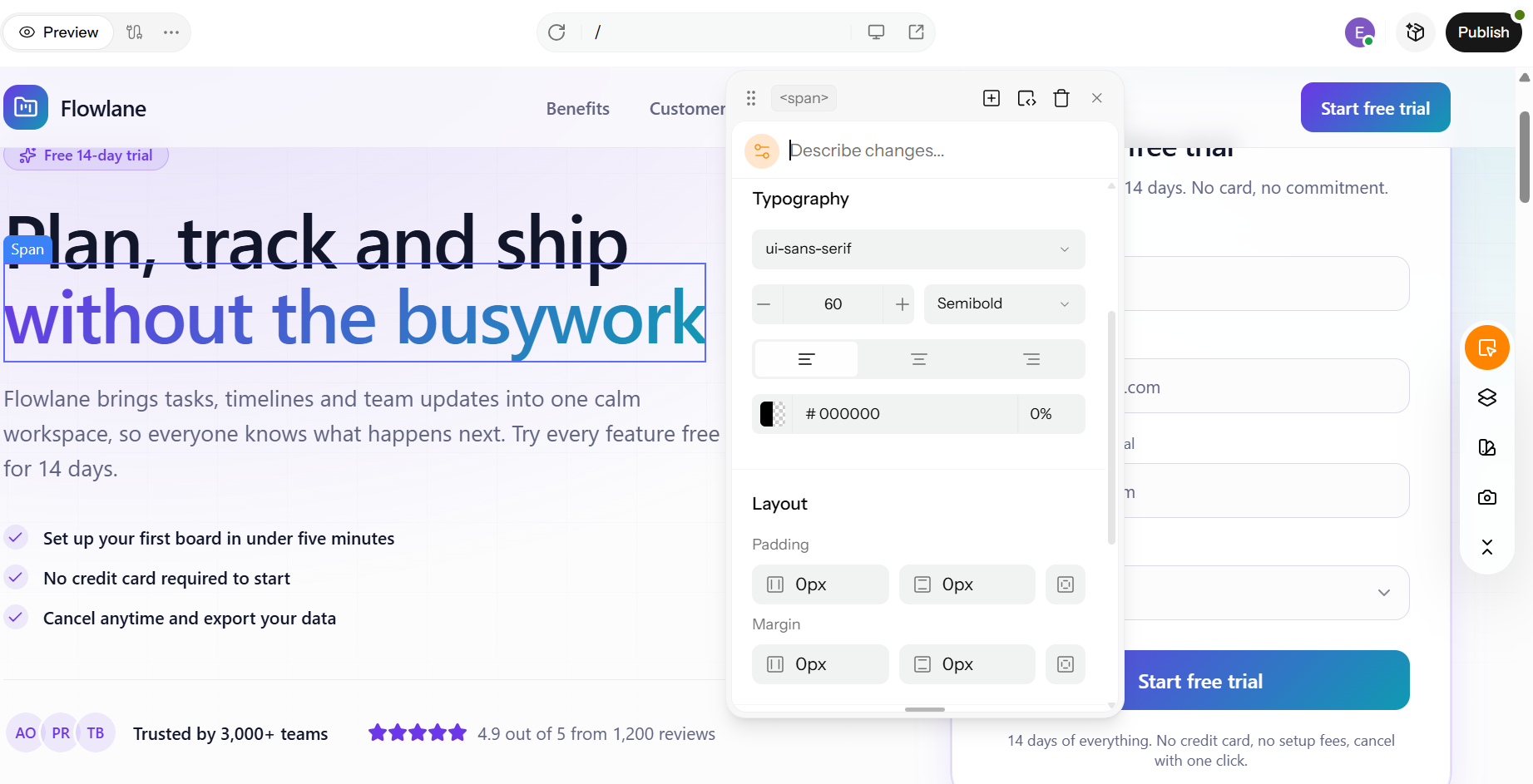Click the 0% color opacity field
Image resolution: width=1533 pixels, height=784 pixels.
tap(1051, 414)
